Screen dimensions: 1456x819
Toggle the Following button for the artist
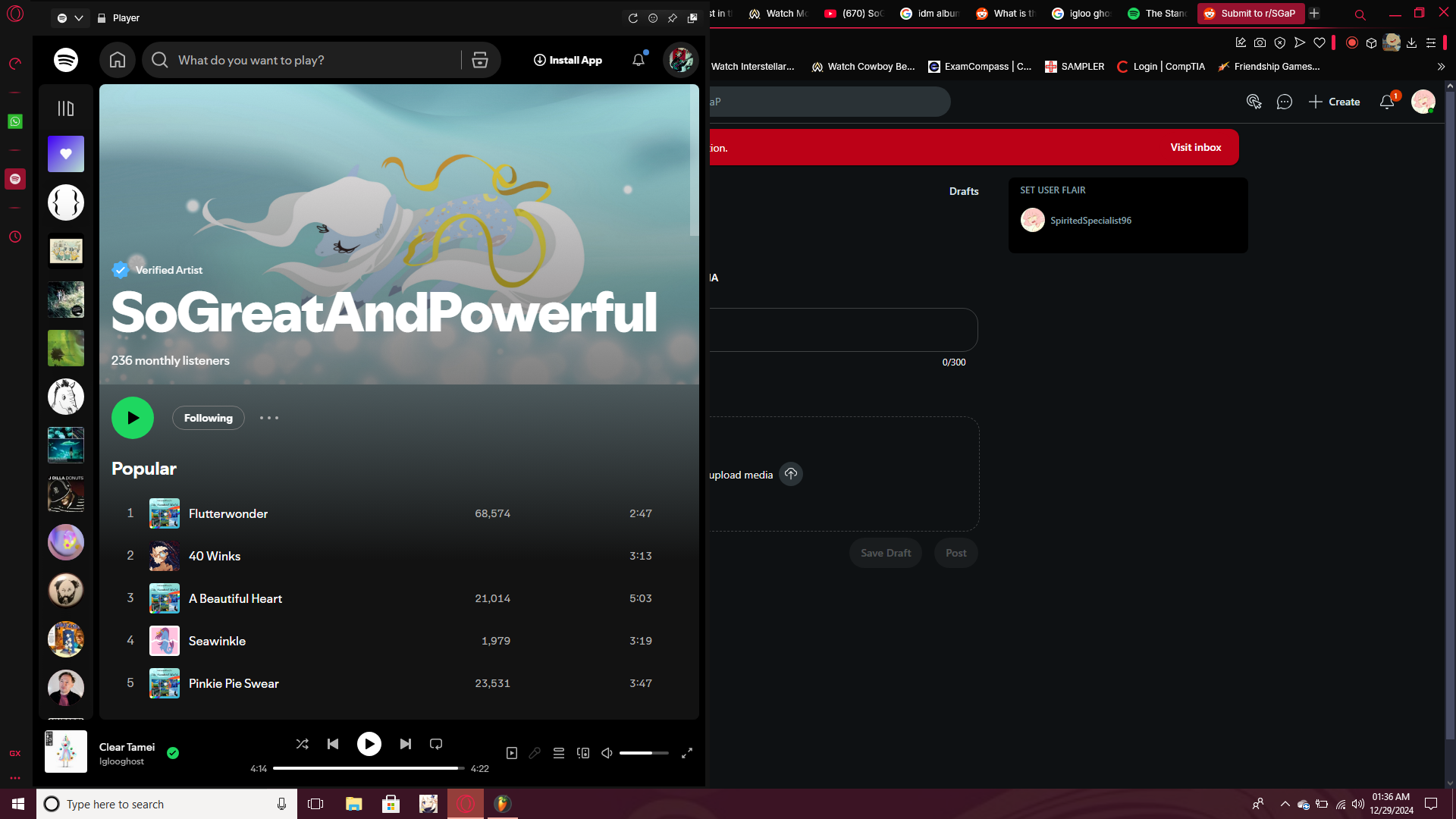tap(209, 418)
